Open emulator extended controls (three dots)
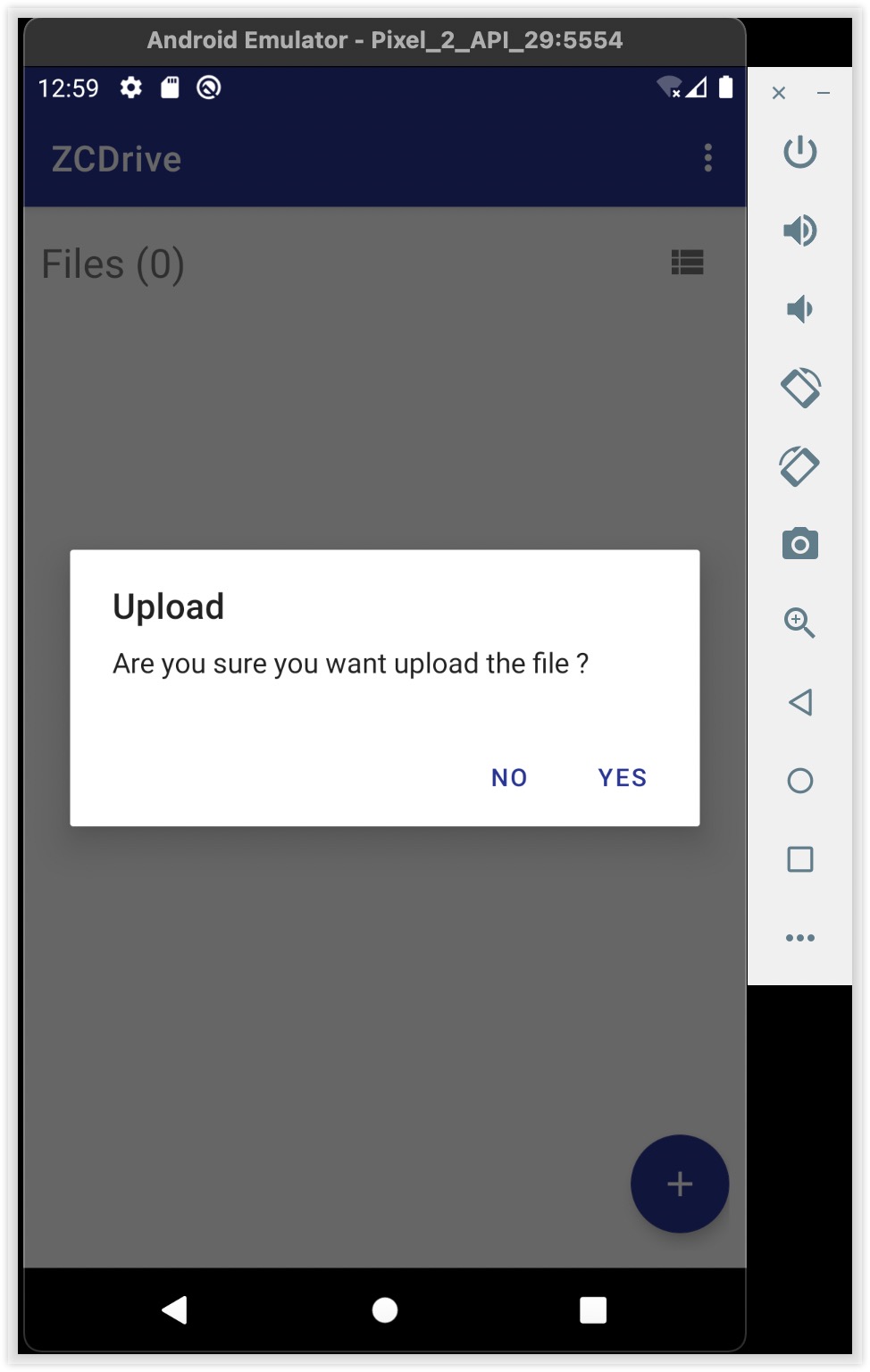 [800, 938]
